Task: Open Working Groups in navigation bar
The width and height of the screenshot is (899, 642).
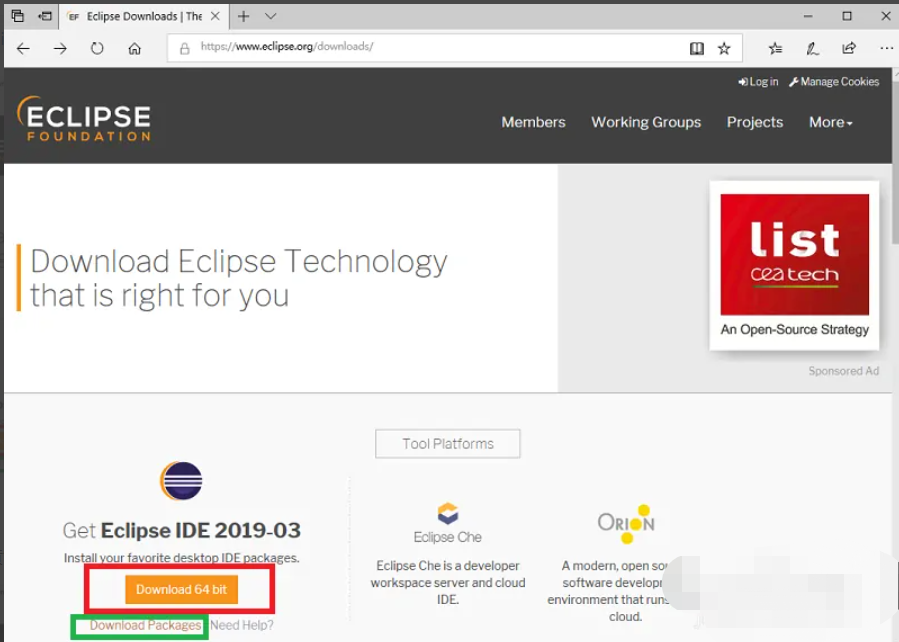Action: [646, 122]
